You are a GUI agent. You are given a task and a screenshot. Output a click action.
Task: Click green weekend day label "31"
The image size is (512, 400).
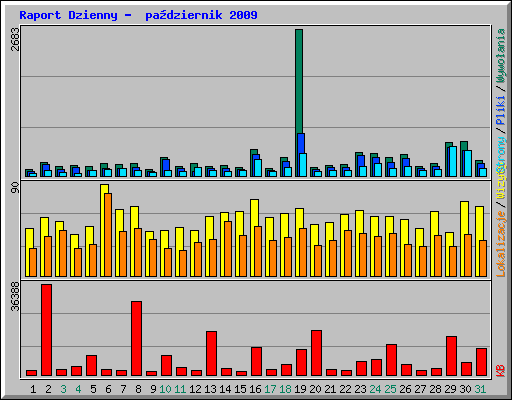click(x=480, y=389)
